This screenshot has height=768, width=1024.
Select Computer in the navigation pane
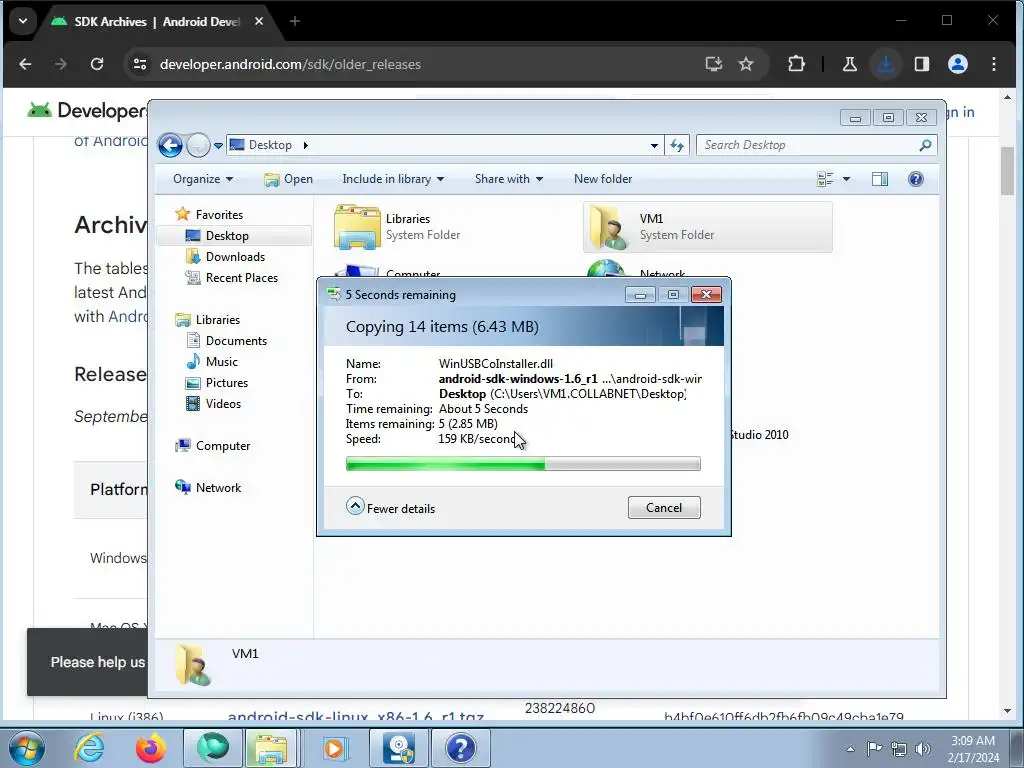[223, 446]
